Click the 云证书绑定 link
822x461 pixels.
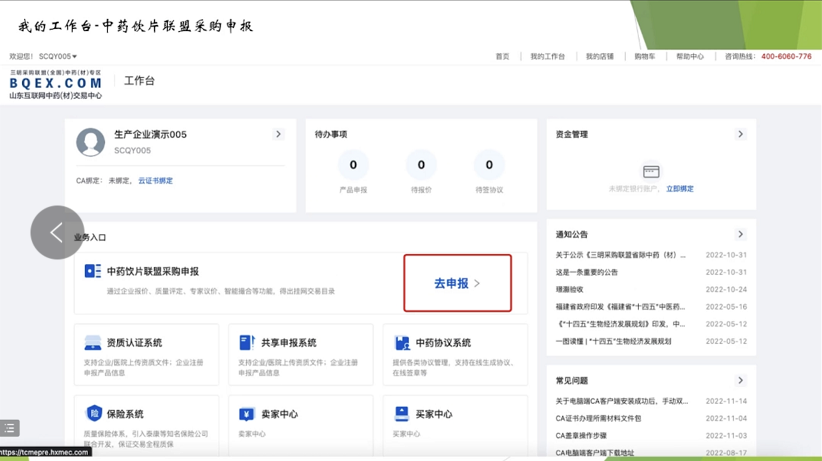point(155,181)
